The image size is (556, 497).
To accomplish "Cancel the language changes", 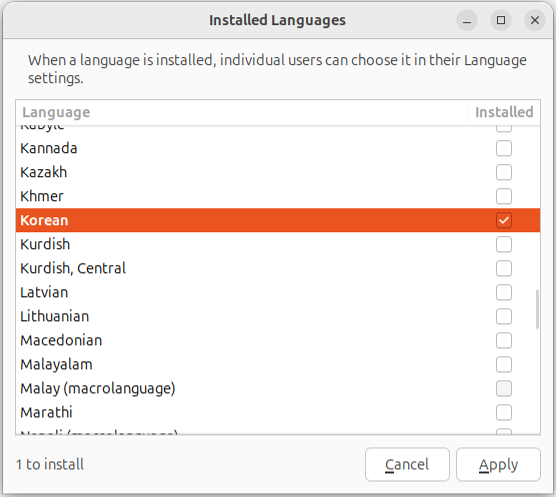I will 407,464.
